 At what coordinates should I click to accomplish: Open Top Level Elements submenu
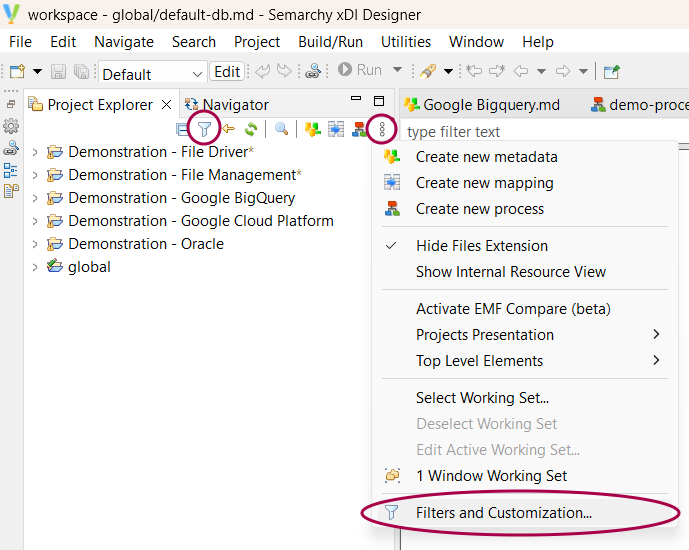pos(525,361)
